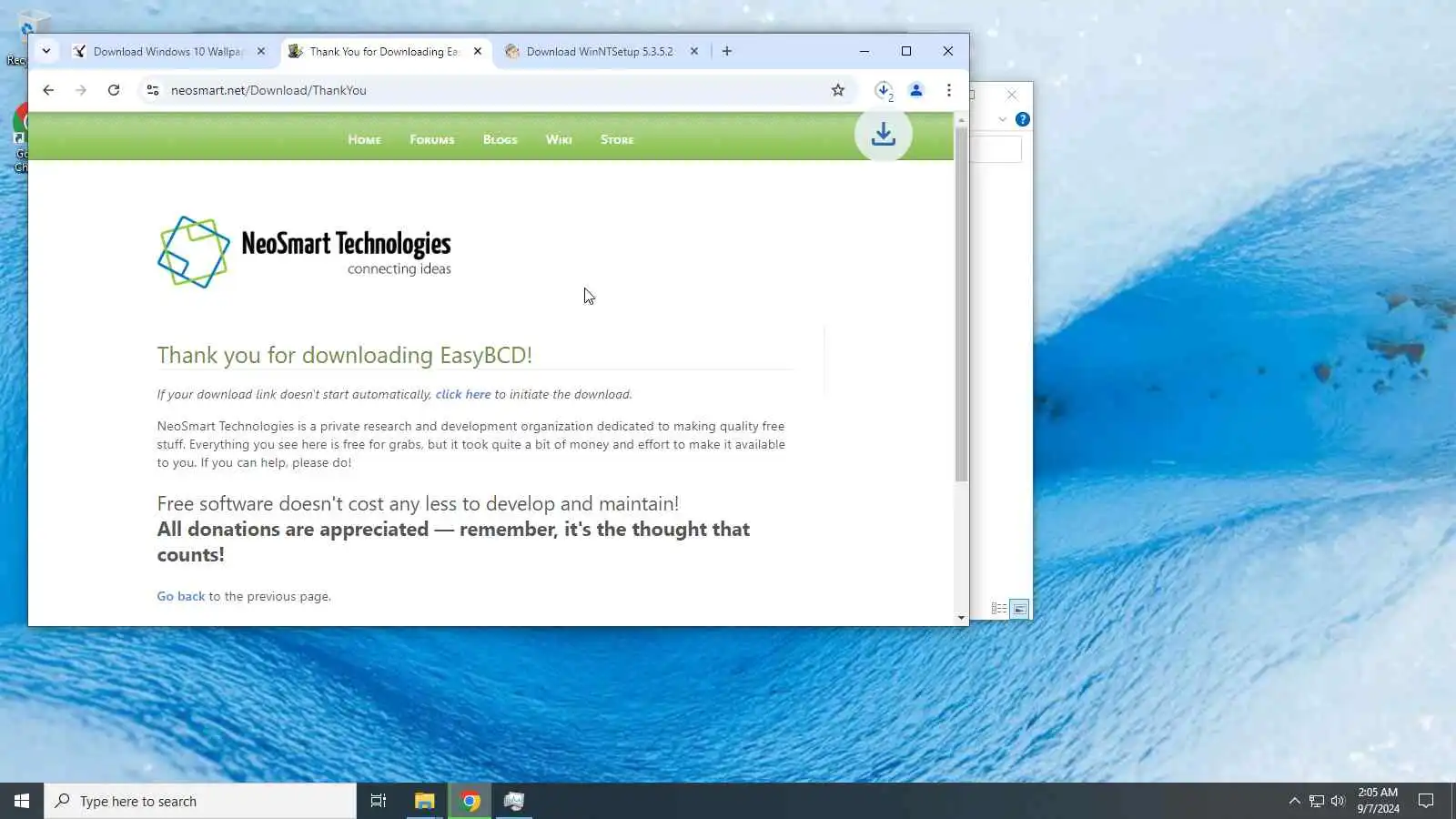1456x819 pixels.
Task: Open the help icon in background window
Action: [x=1022, y=119]
